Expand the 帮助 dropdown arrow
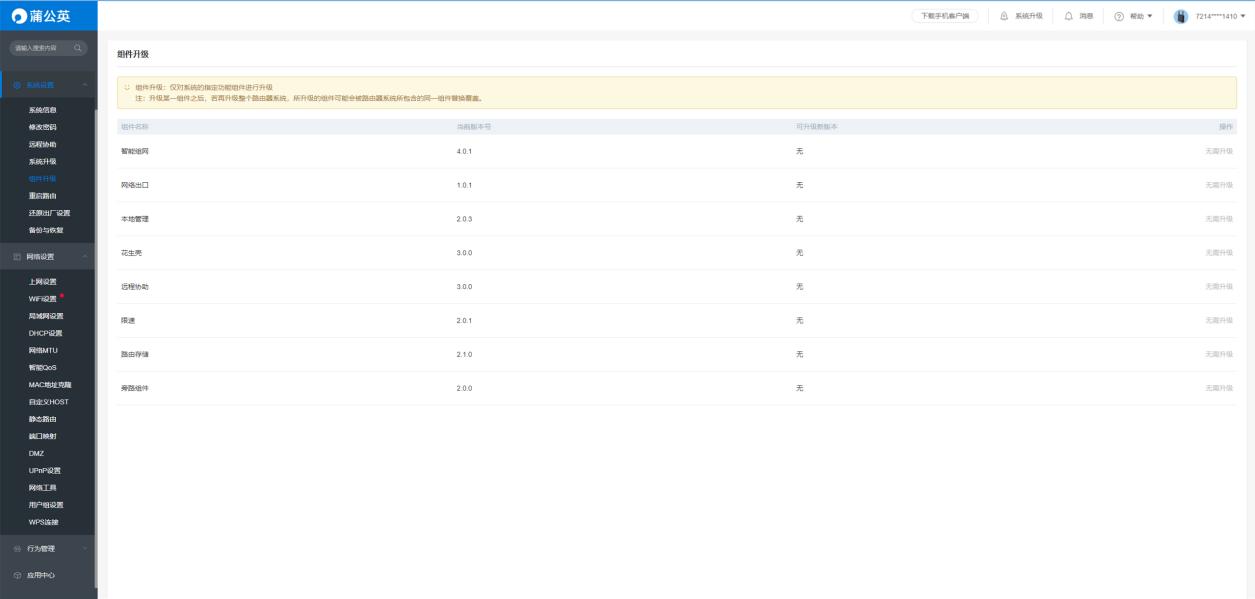Image resolution: width=1255 pixels, height=599 pixels. click(1150, 16)
